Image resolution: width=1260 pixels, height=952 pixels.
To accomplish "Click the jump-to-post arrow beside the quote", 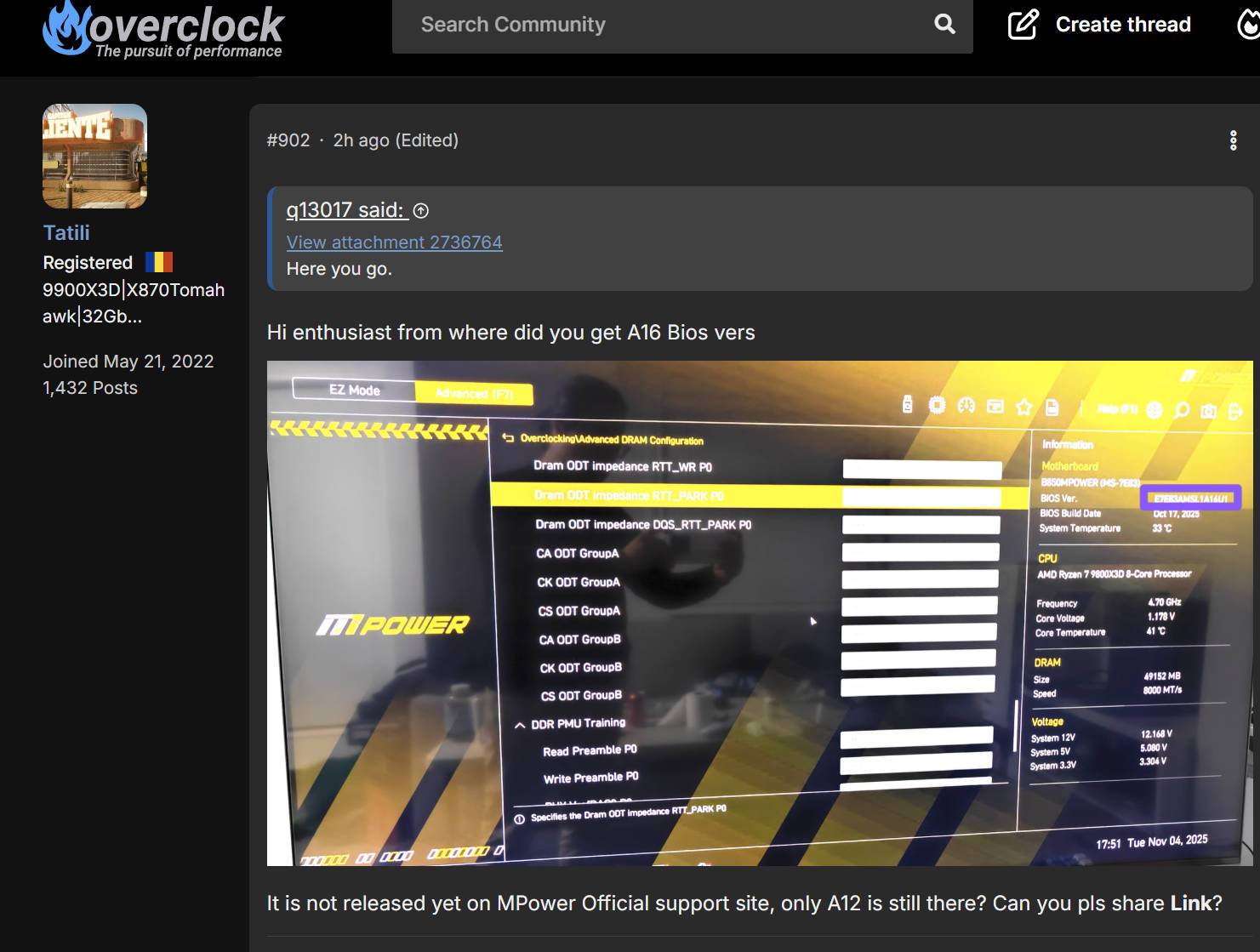I will pyautogui.click(x=421, y=211).
